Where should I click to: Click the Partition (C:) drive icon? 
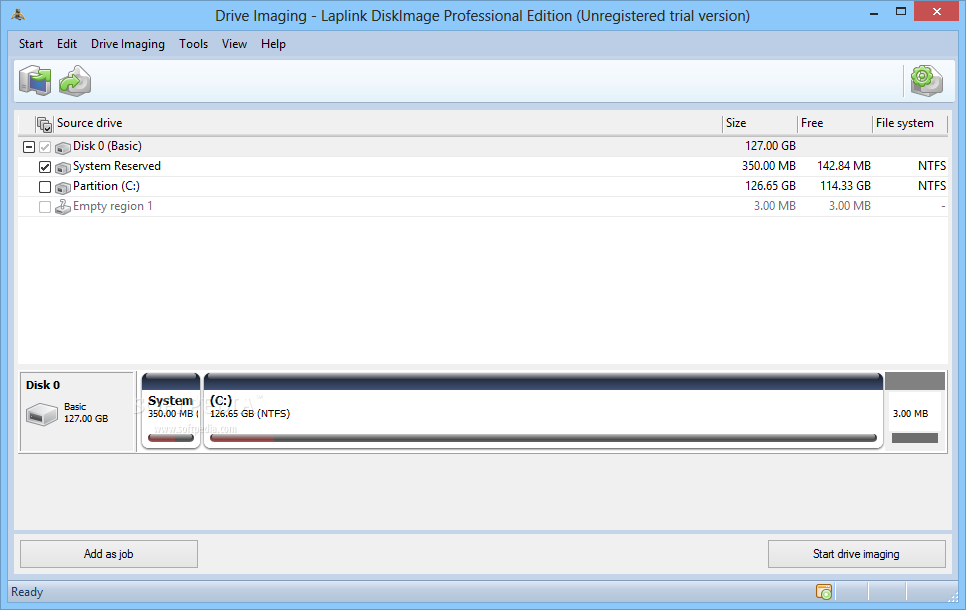(x=63, y=187)
